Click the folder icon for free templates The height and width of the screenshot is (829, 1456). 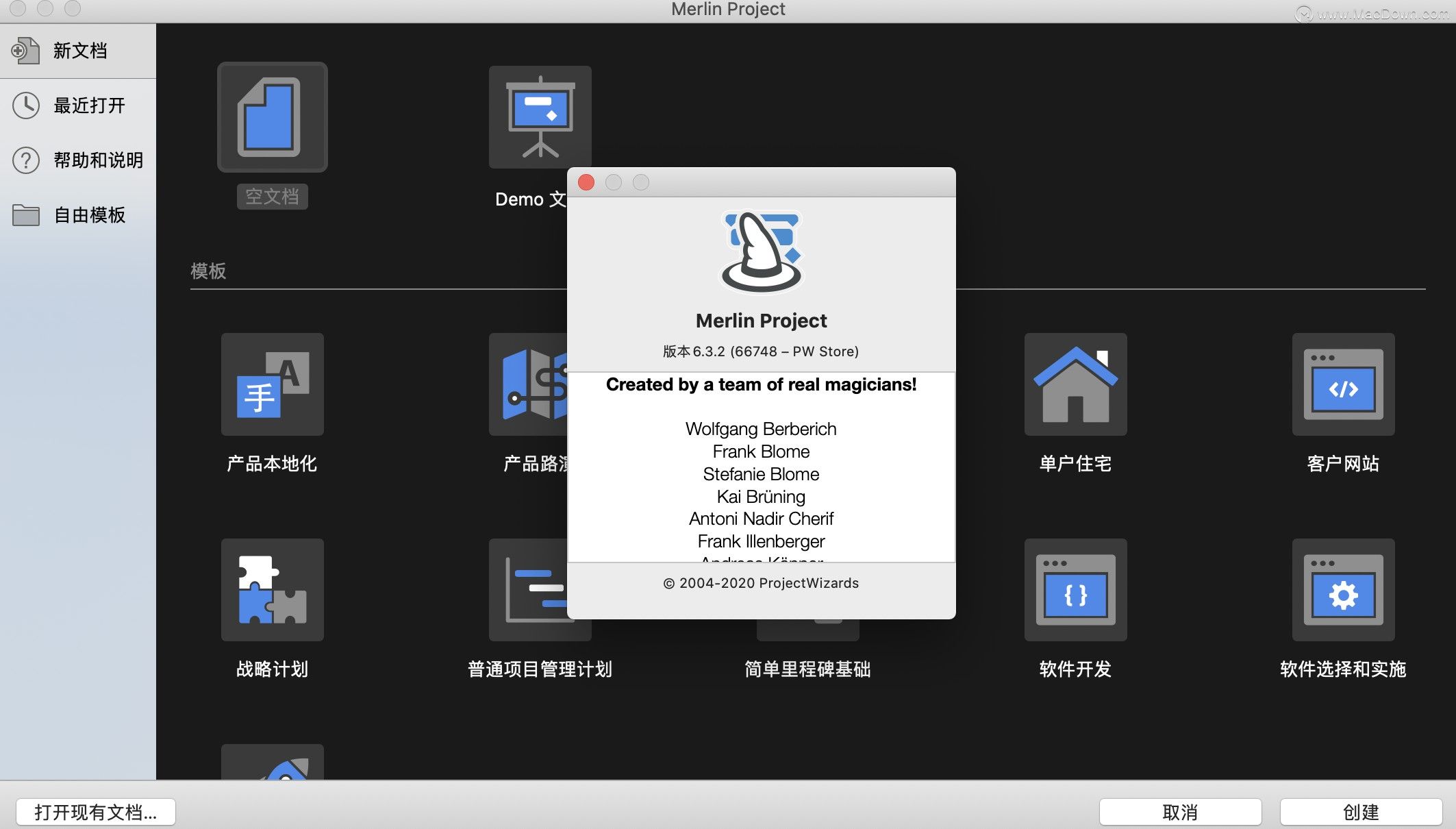[26, 215]
